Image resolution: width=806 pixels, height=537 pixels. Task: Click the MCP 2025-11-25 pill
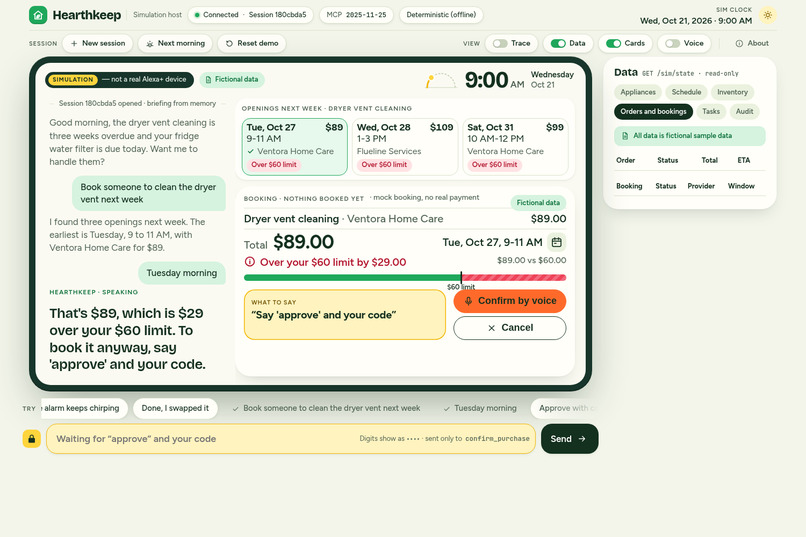coord(356,15)
